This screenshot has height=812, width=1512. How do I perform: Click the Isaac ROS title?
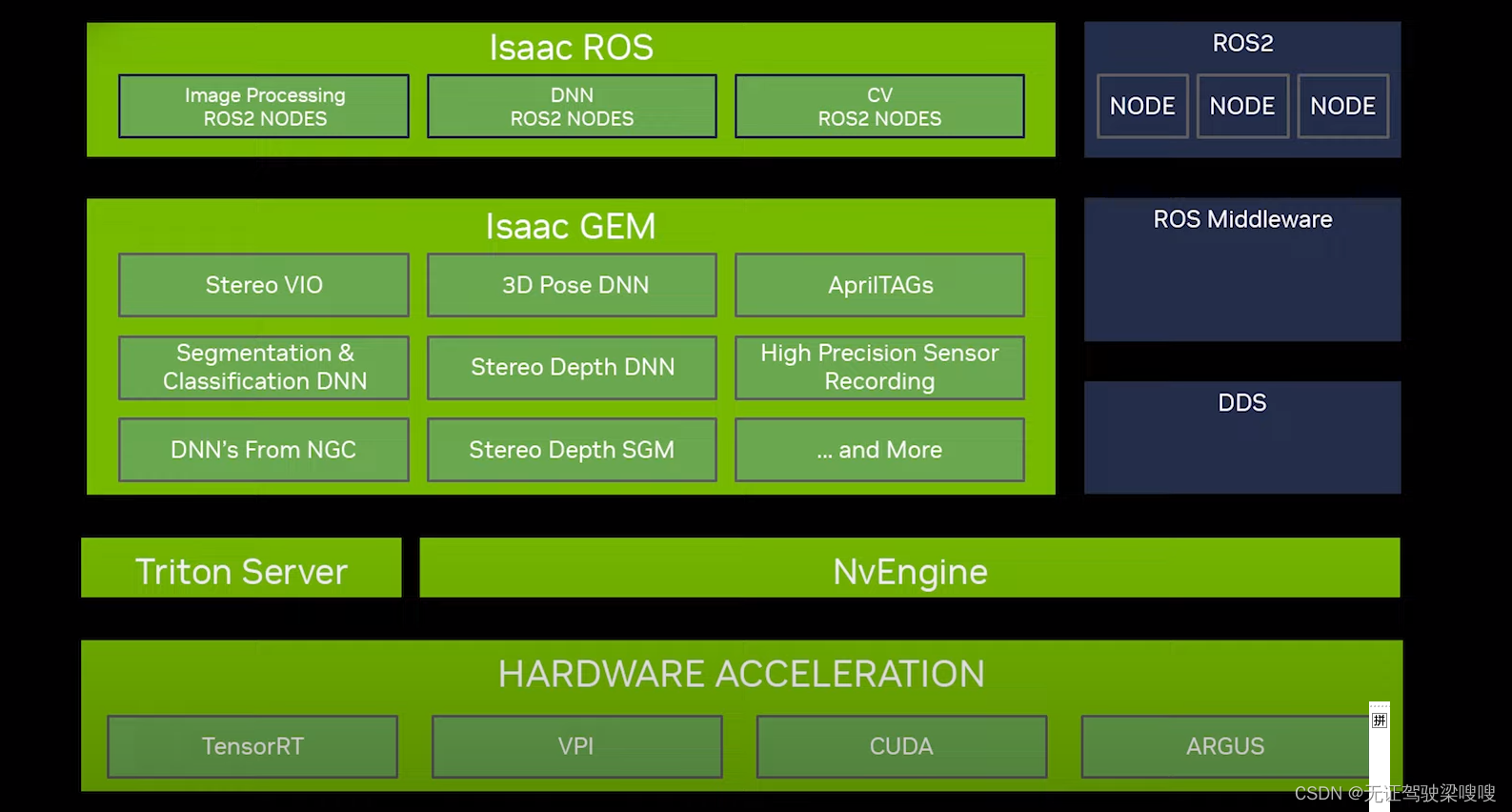click(572, 47)
